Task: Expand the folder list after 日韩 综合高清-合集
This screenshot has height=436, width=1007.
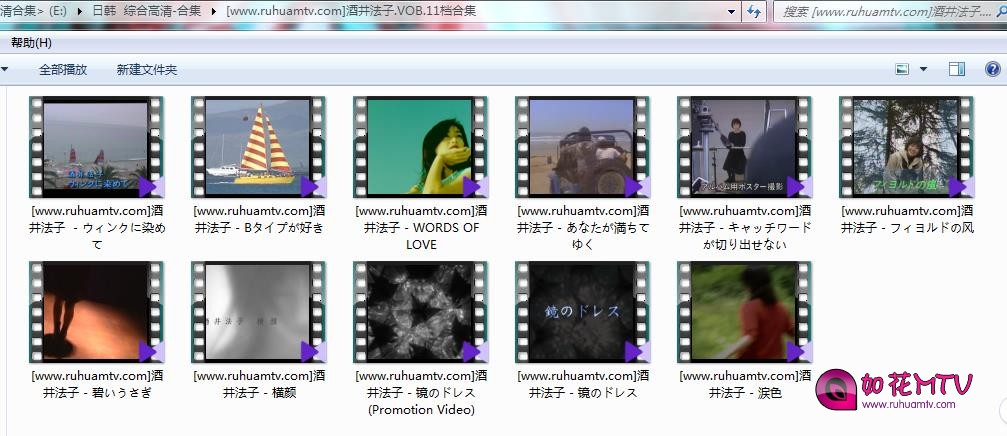Action: click(213, 11)
